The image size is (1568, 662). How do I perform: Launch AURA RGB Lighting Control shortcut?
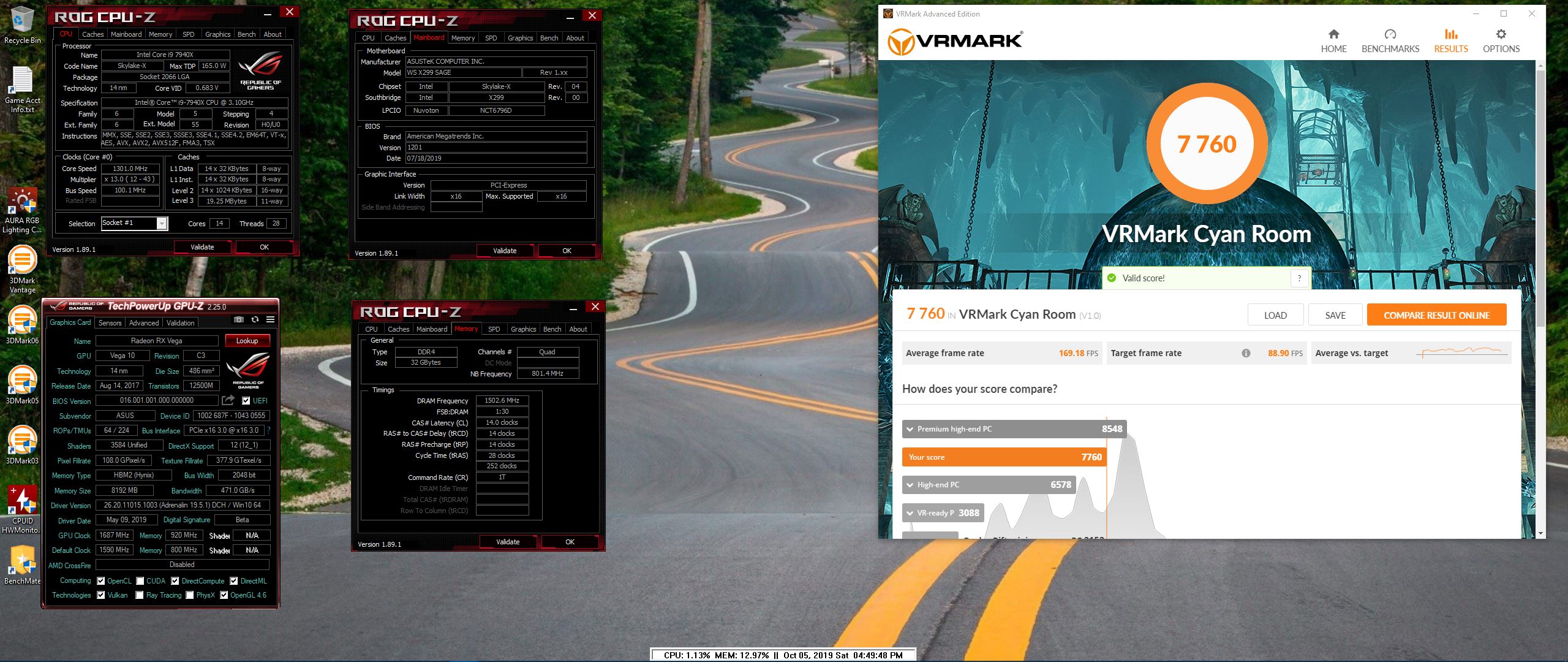click(x=22, y=211)
